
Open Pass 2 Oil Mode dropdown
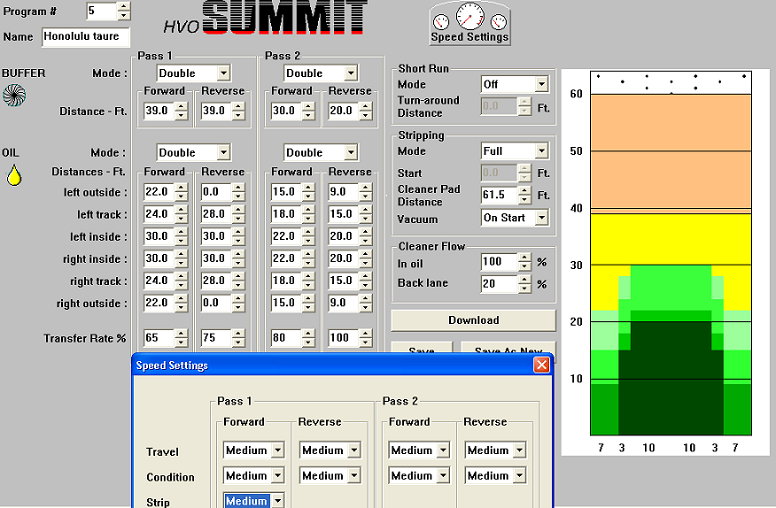pyautogui.click(x=351, y=152)
